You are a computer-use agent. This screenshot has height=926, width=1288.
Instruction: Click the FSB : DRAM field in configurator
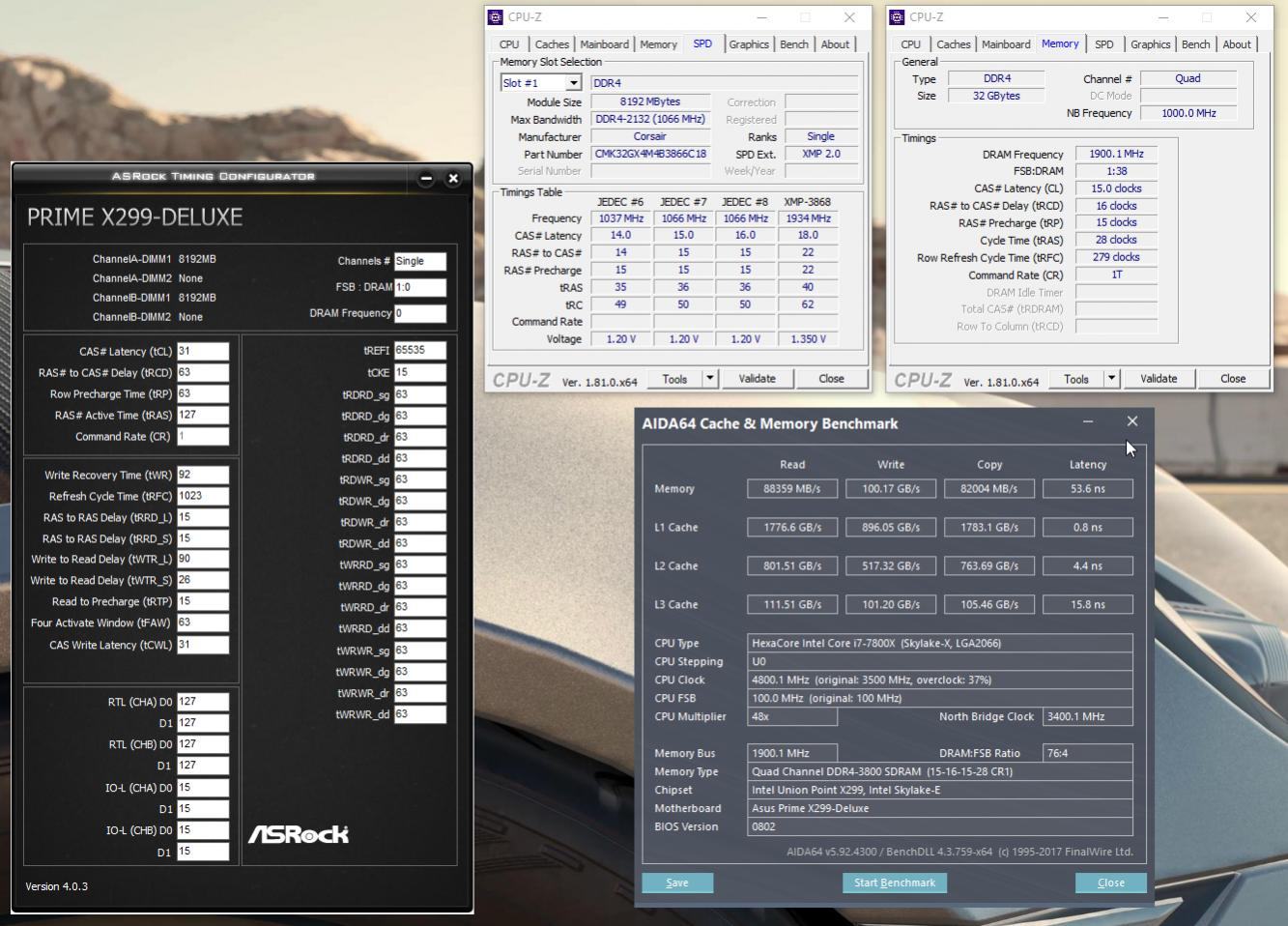[420, 287]
